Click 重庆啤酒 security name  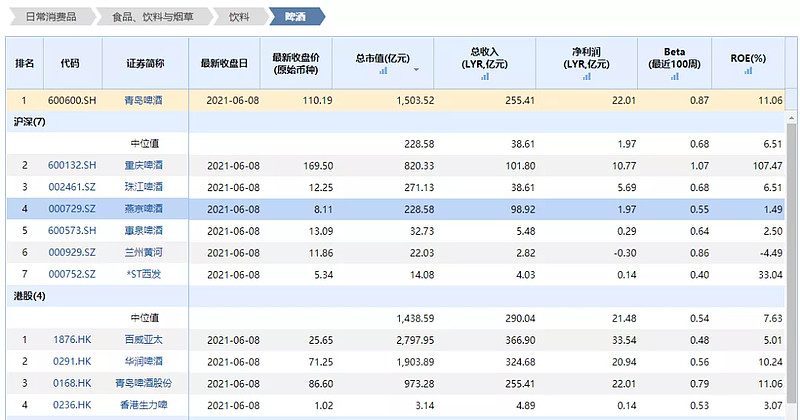coord(144,165)
